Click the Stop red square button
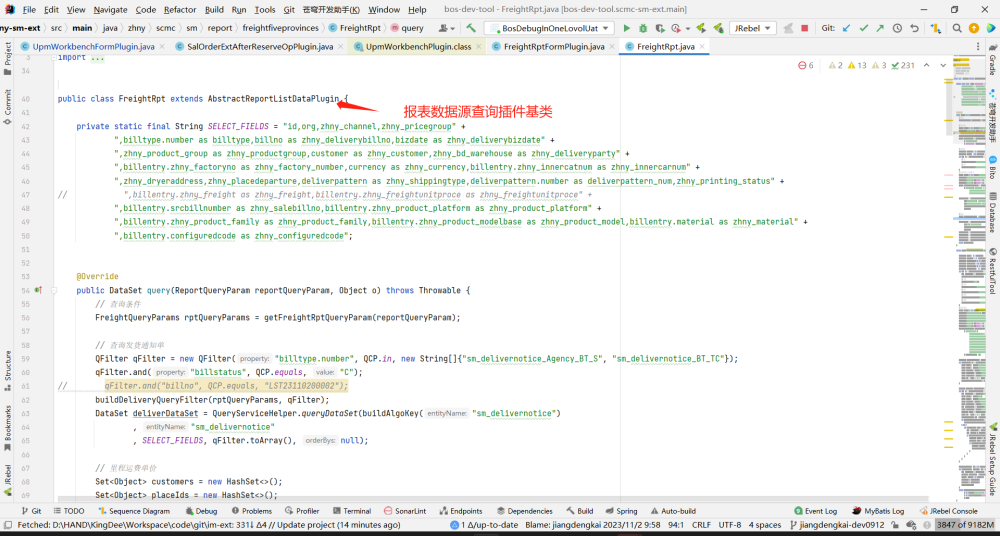Screen dimensions: 1000x536 click(x=804, y=28)
